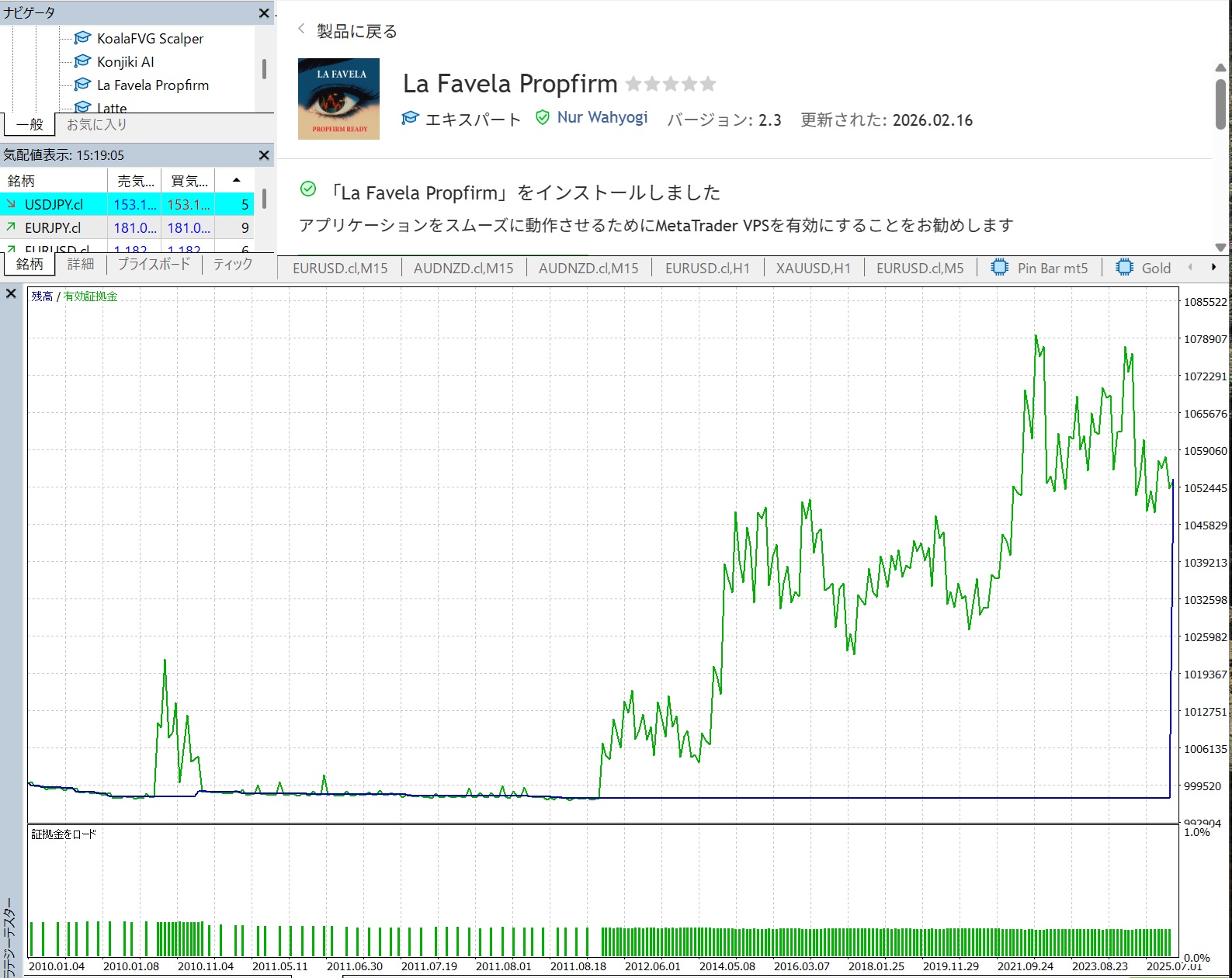The height and width of the screenshot is (978, 1232).
Task: Click the version number 2.3
Action: (770, 120)
